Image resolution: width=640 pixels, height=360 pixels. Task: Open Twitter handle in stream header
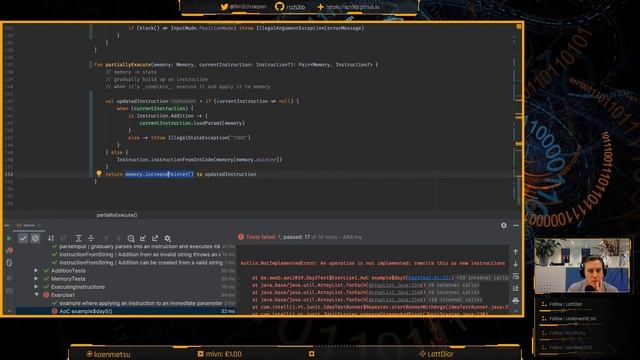(244, 7)
